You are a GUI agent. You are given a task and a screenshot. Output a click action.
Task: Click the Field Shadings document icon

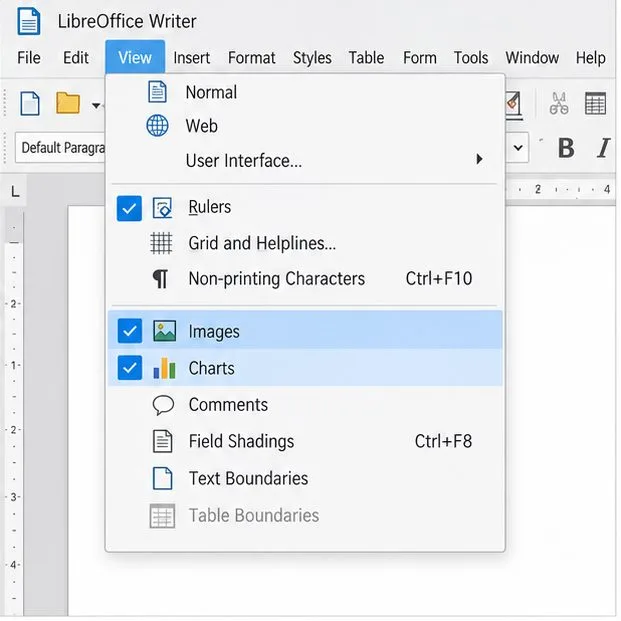162,441
